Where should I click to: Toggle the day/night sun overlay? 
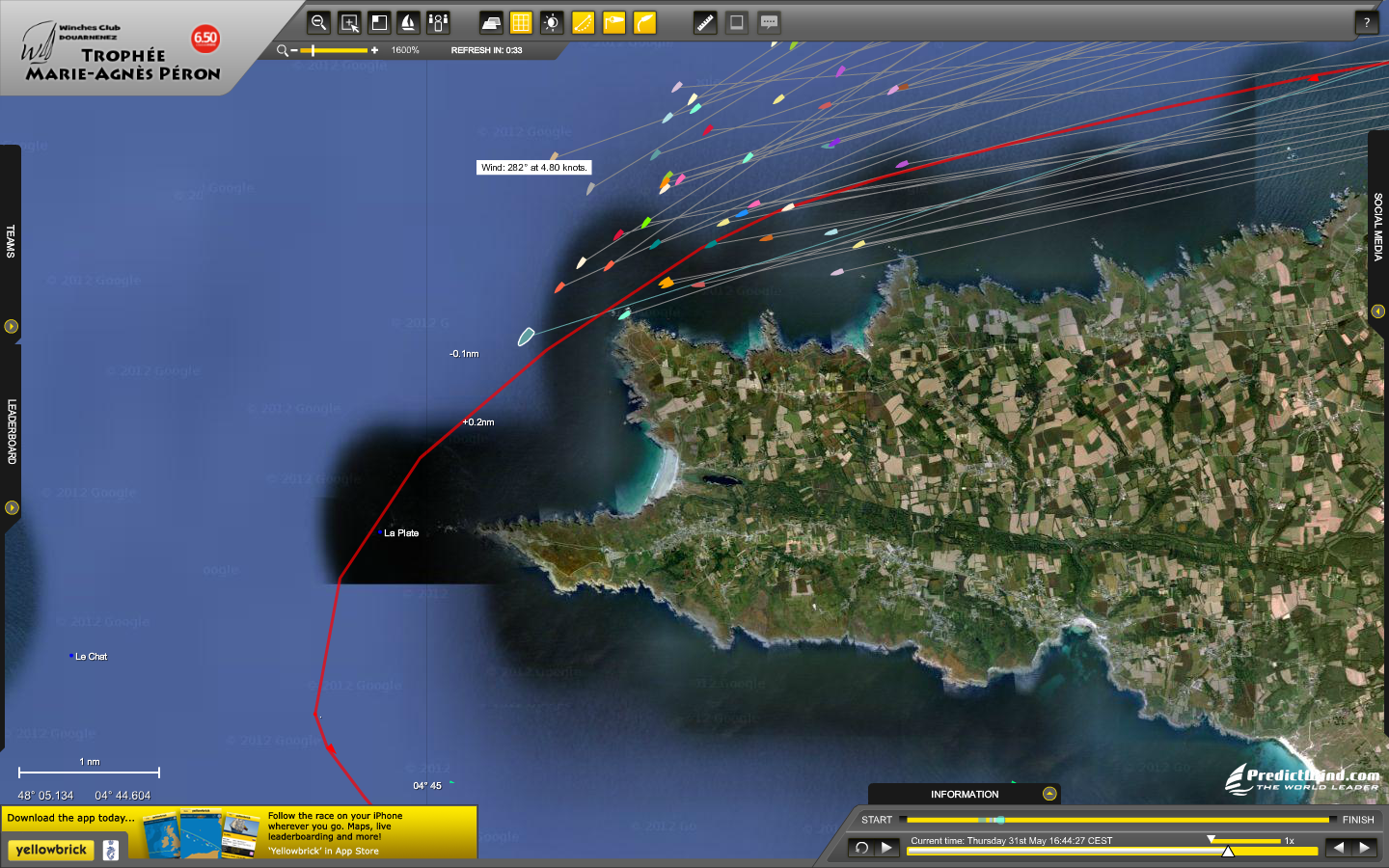tap(552, 22)
